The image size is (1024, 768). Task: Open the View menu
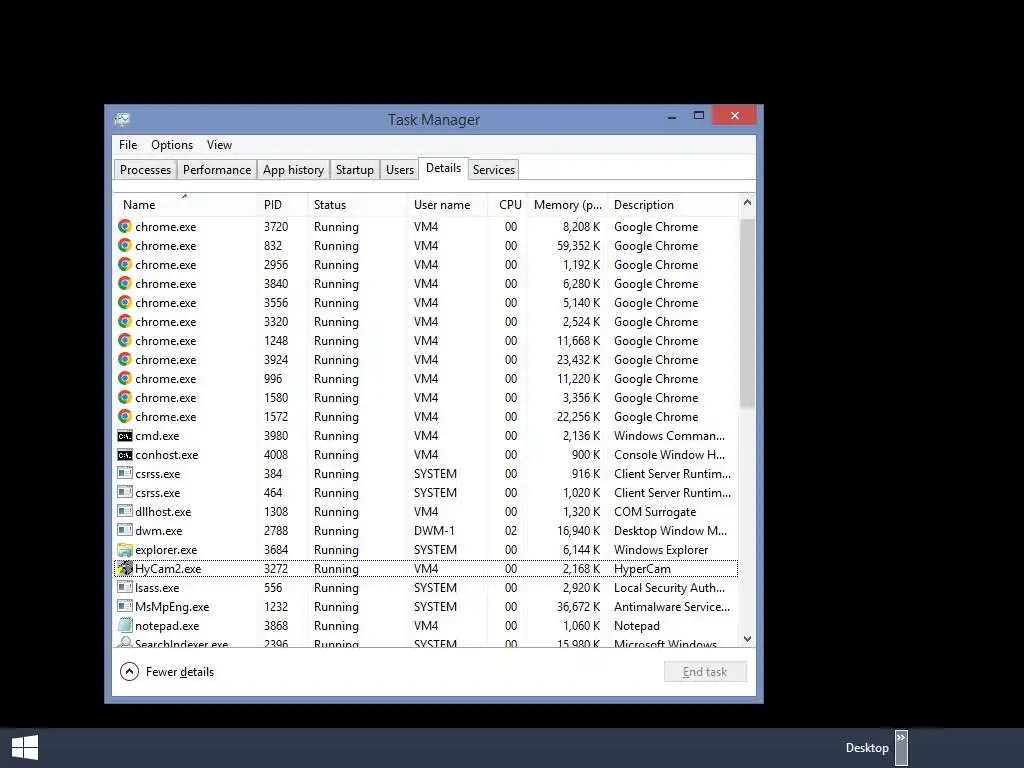click(219, 145)
